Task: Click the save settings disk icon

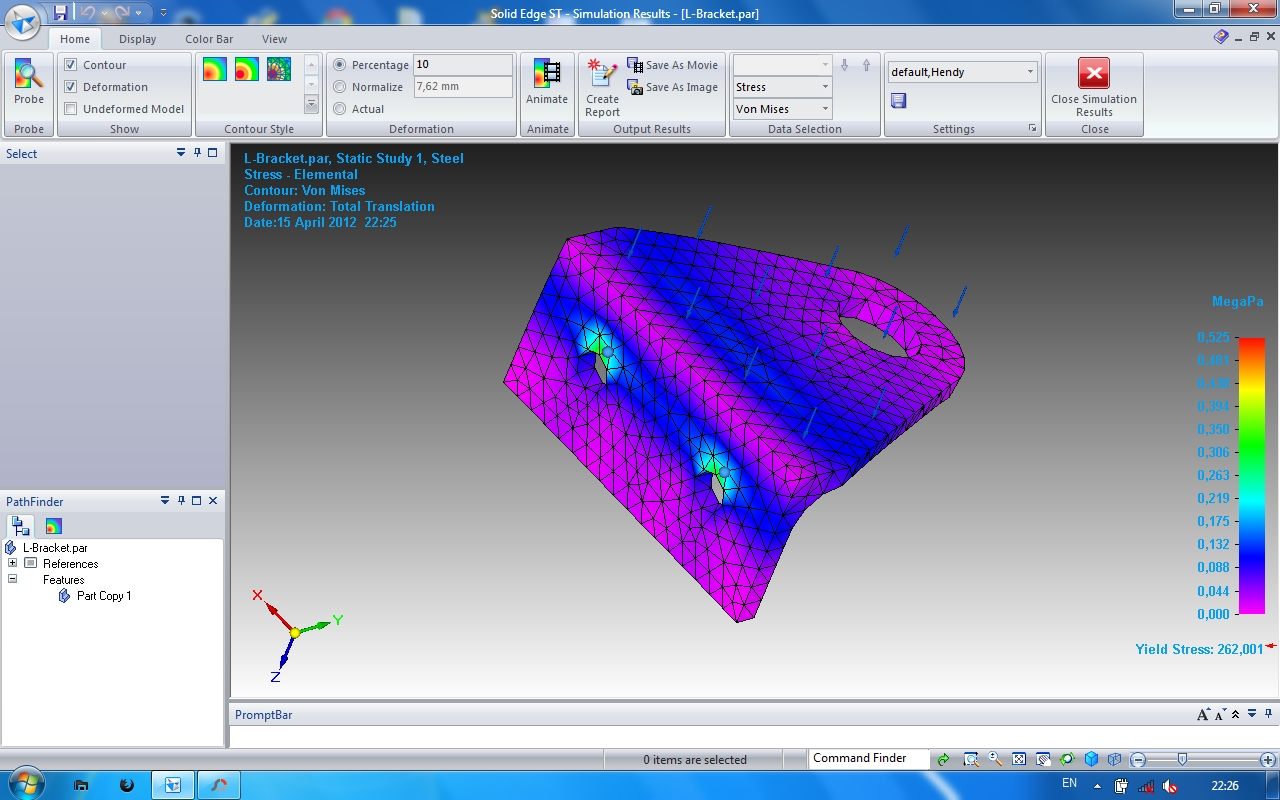Action: click(x=898, y=100)
